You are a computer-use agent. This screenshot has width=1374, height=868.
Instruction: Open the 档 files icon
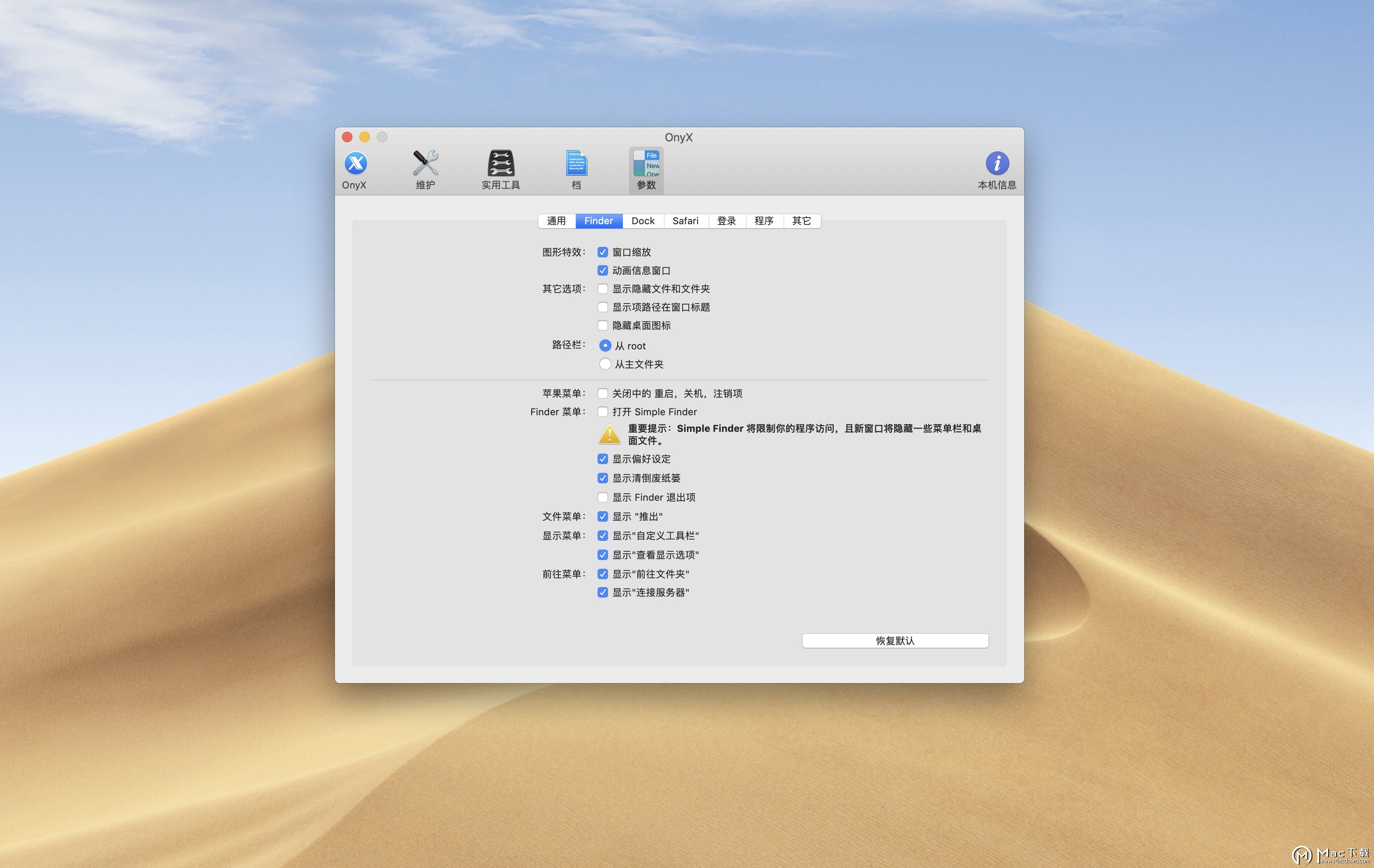(x=576, y=164)
